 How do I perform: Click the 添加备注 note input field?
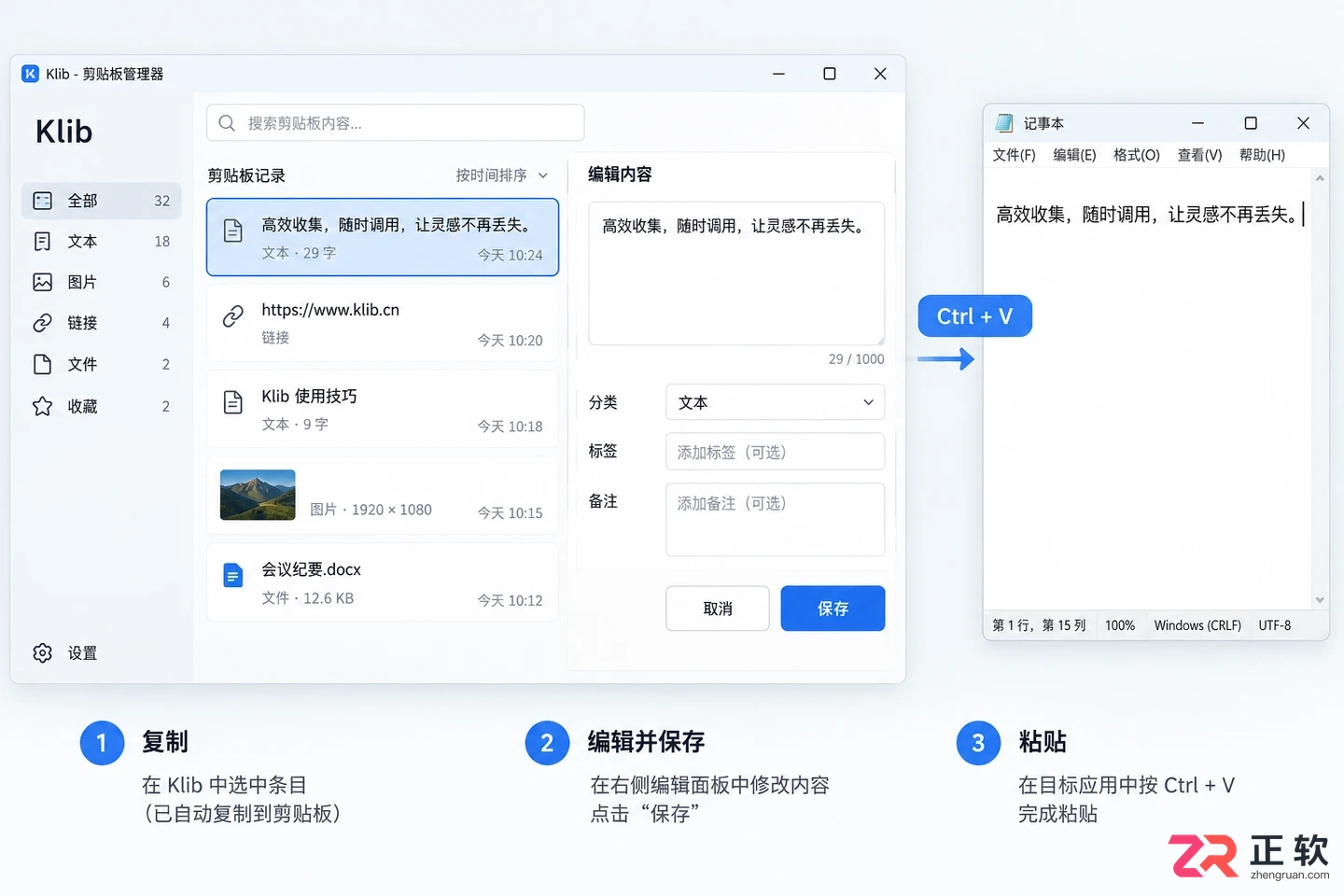click(775, 520)
